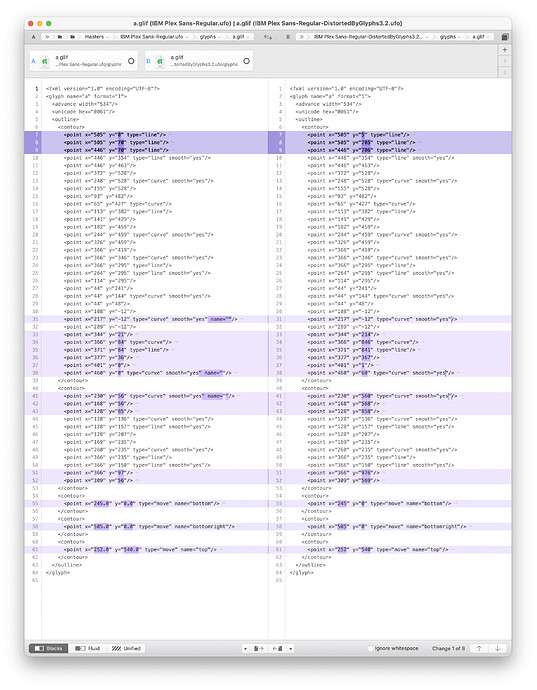Click line number 1 in the left gutter

click(37, 88)
